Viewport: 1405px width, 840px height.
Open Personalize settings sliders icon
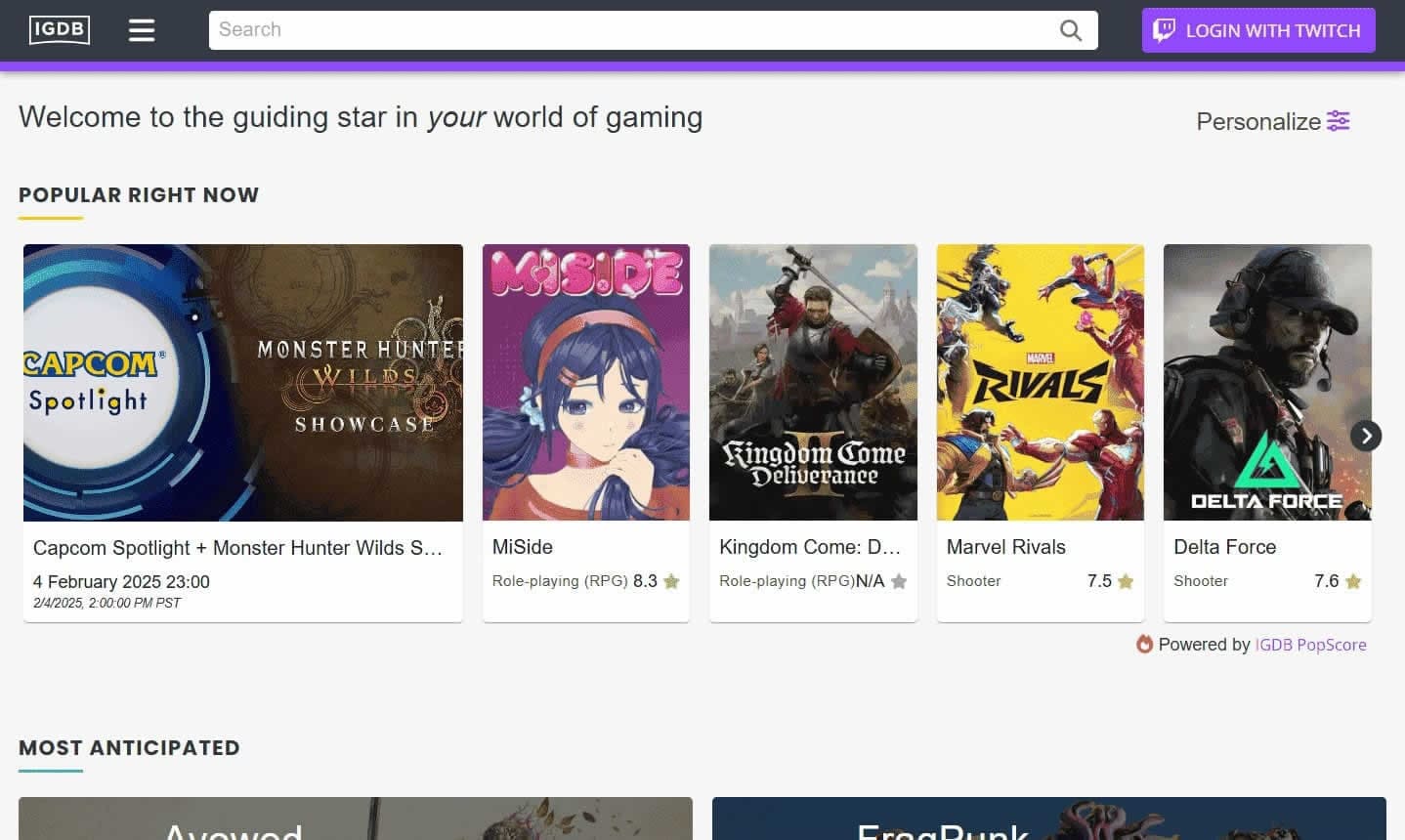1338,121
